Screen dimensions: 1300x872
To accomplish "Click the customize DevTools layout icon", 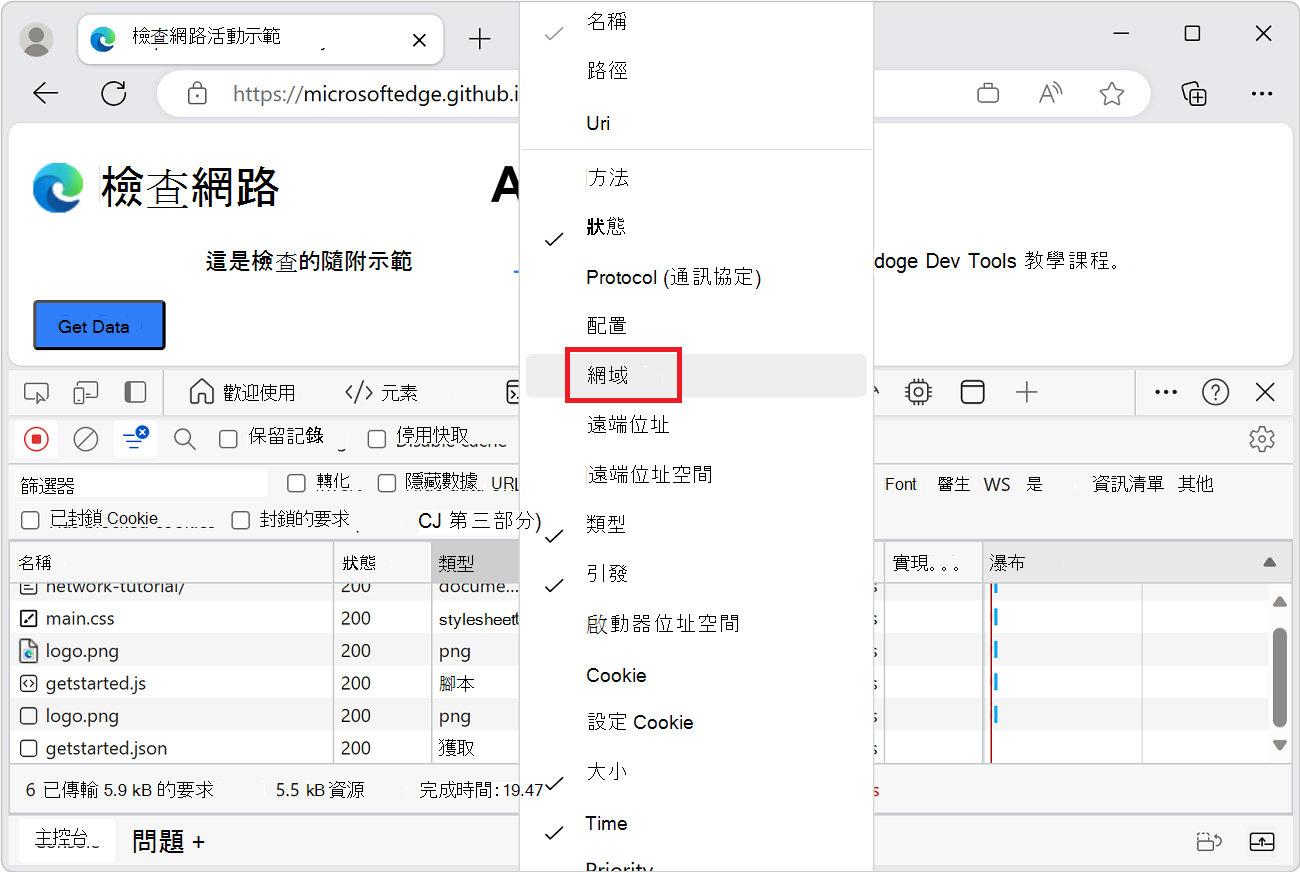I will 972,392.
